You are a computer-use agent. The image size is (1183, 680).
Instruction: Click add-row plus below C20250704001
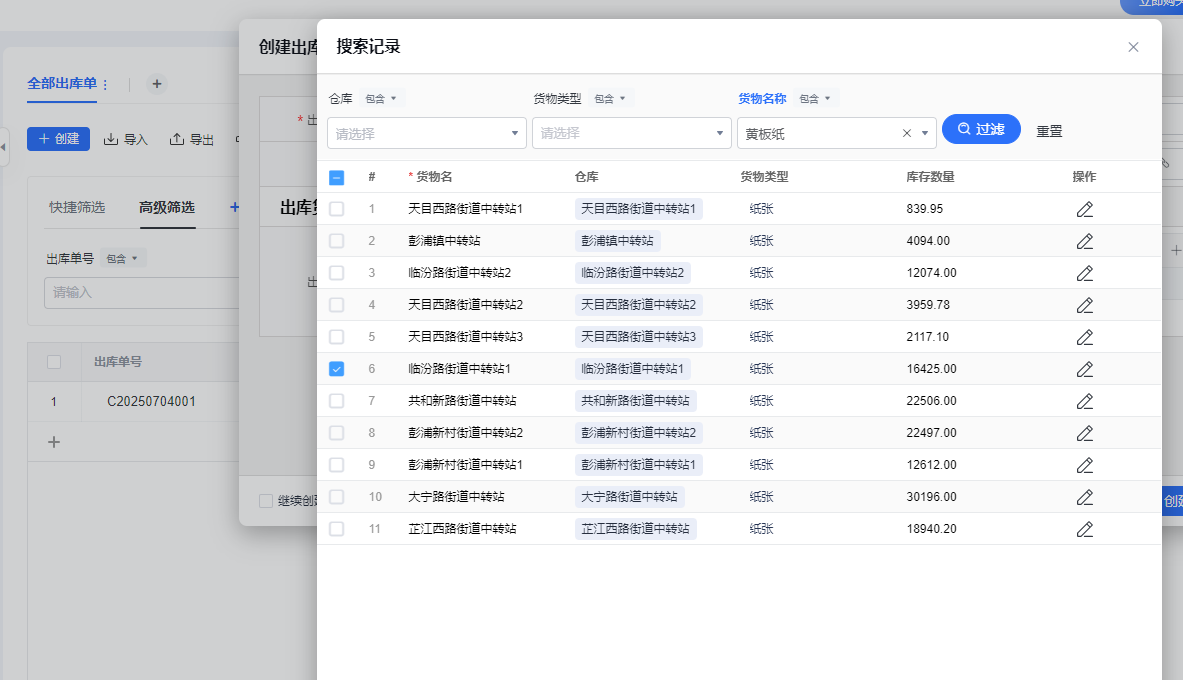[x=54, y=442]
